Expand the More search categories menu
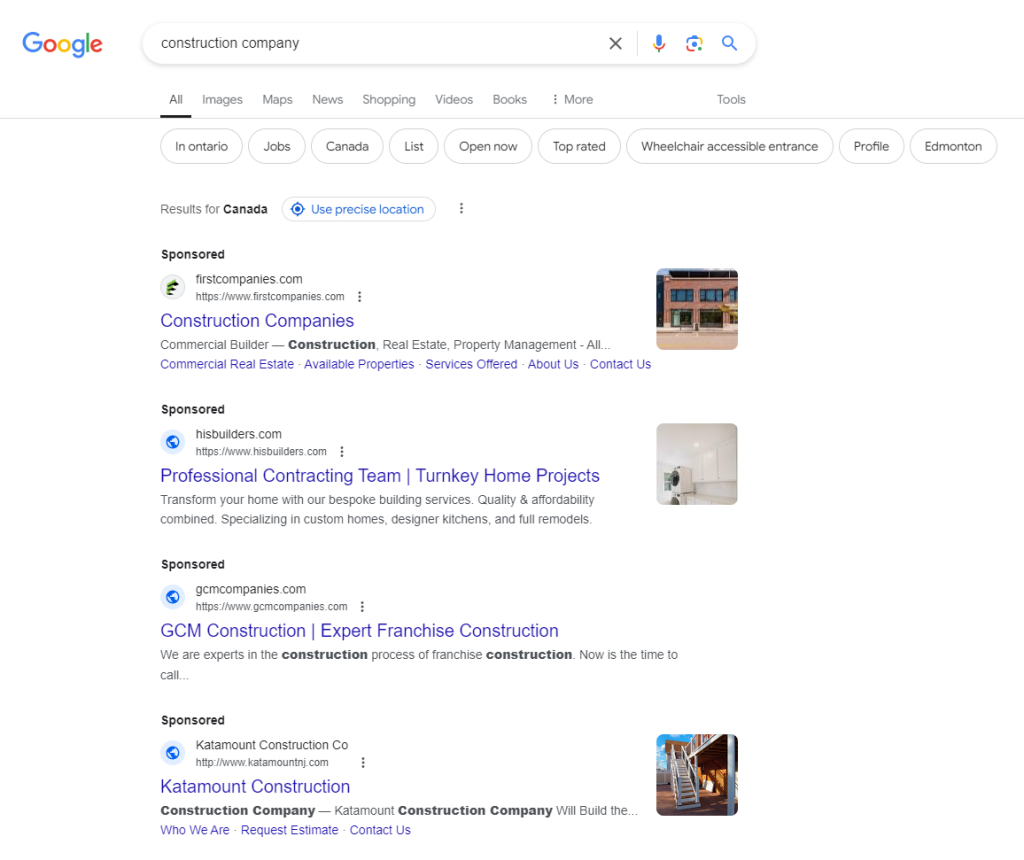The image size is (1024, 860). [570, 99]
